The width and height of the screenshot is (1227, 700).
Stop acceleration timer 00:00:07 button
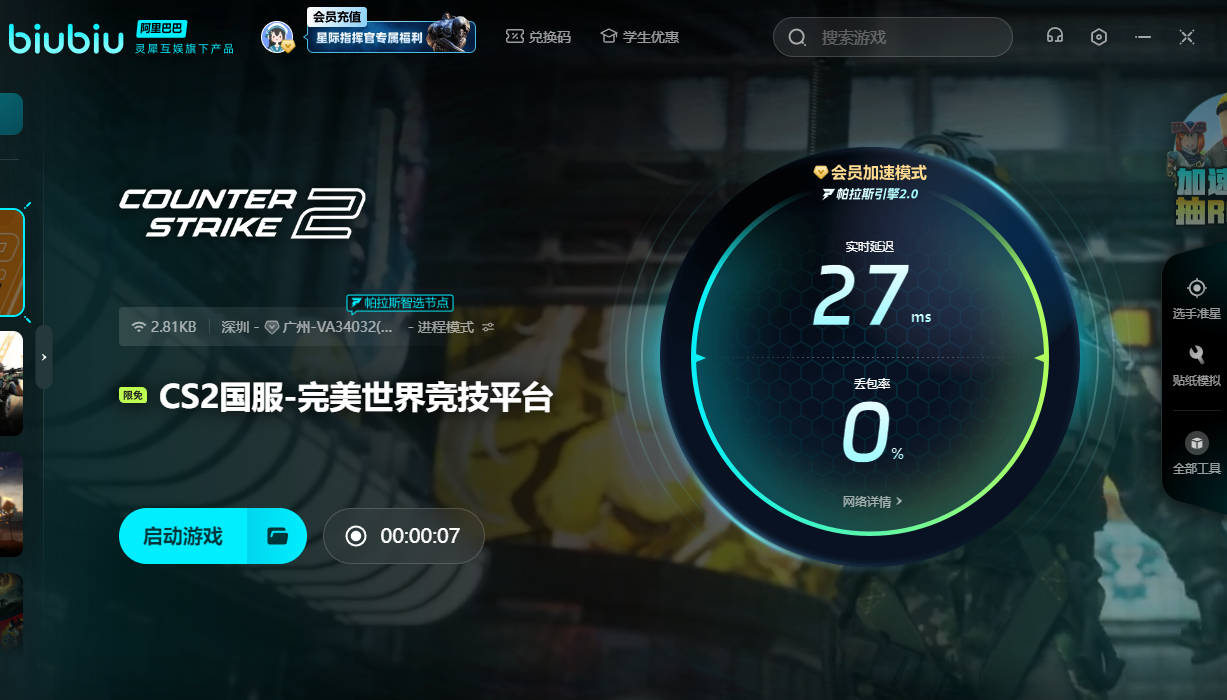click(404, 536)
